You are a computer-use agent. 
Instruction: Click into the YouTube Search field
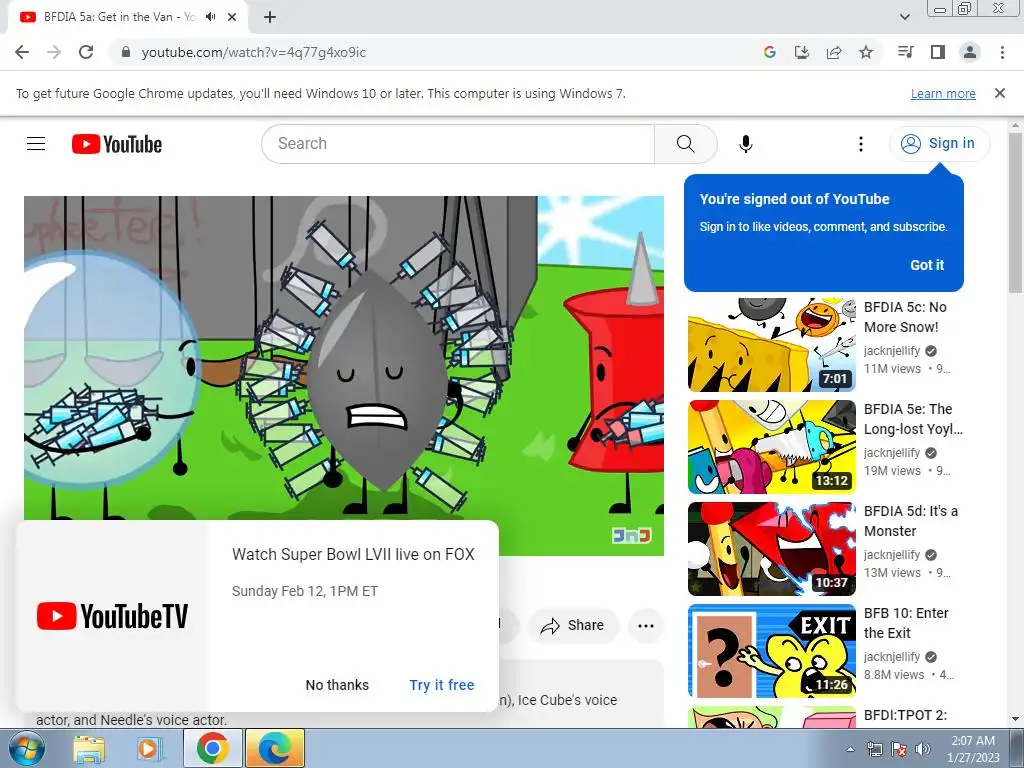[458, 144]
